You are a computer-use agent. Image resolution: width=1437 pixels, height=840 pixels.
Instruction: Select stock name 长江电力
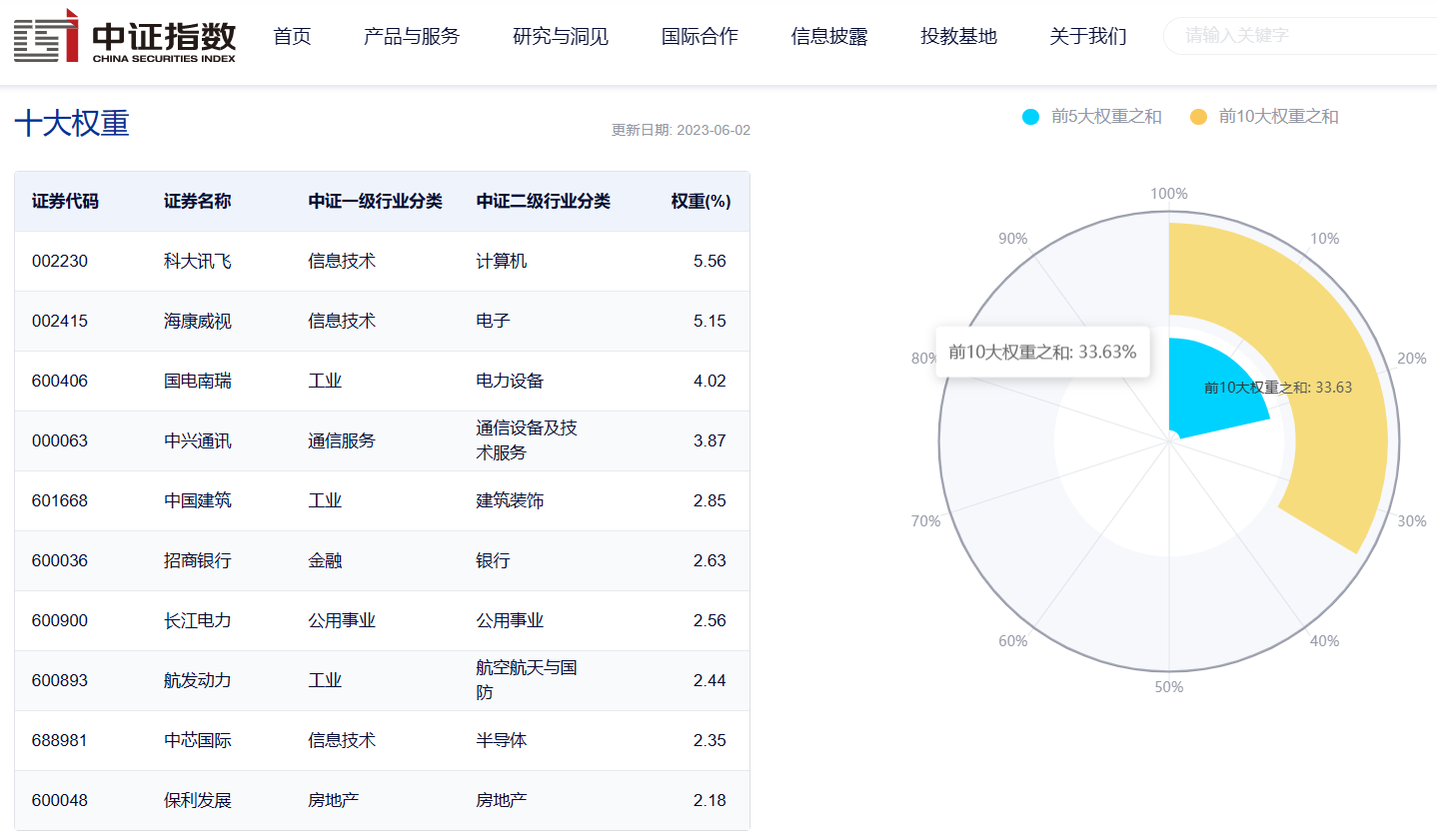tap(198, 621)
